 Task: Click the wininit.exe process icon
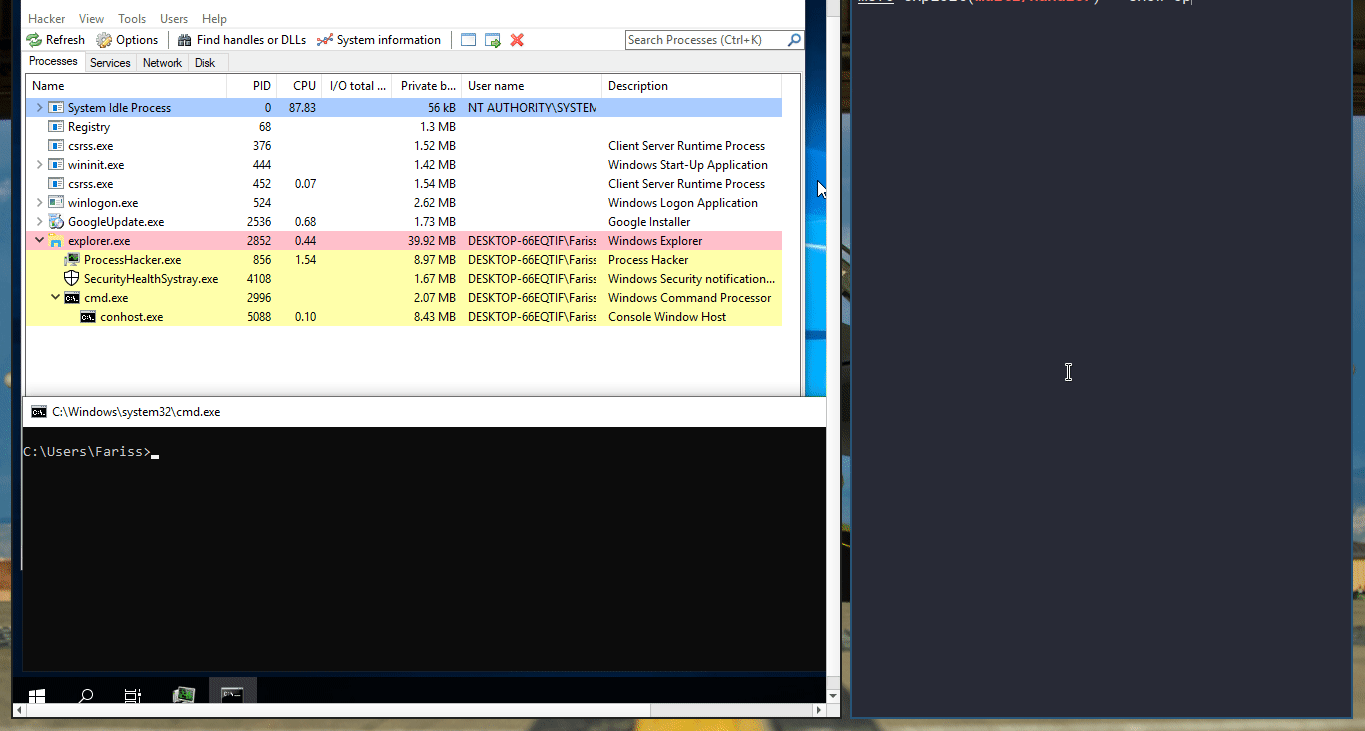click(x=56, y=165)
